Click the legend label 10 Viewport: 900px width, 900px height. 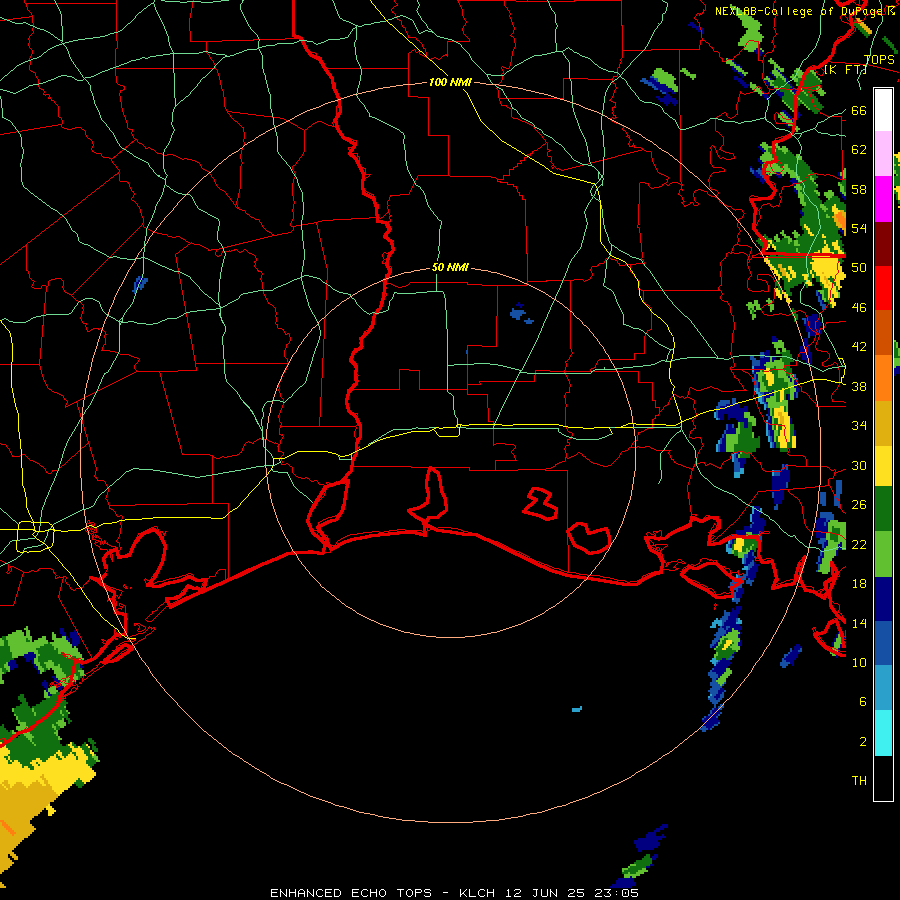pyautogui.click(x=859, y=663)
